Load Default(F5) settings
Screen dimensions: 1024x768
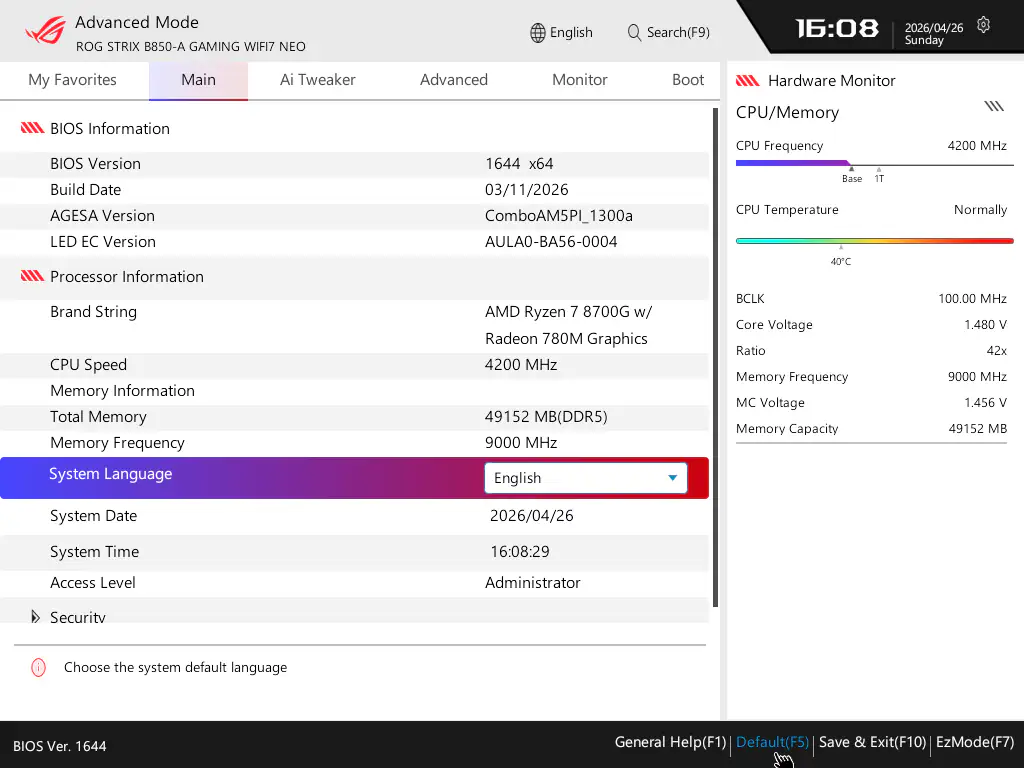[x=772, y=742]
